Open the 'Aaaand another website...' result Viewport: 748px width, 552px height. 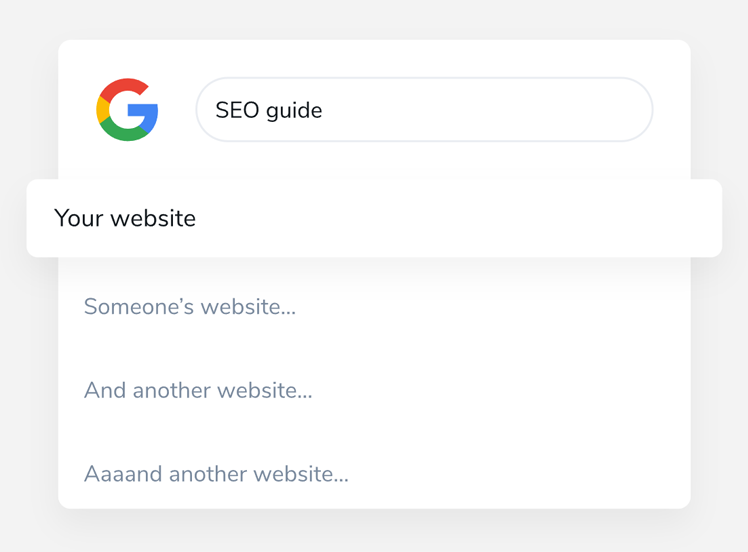pyautogui.click(x=217, y=474)
